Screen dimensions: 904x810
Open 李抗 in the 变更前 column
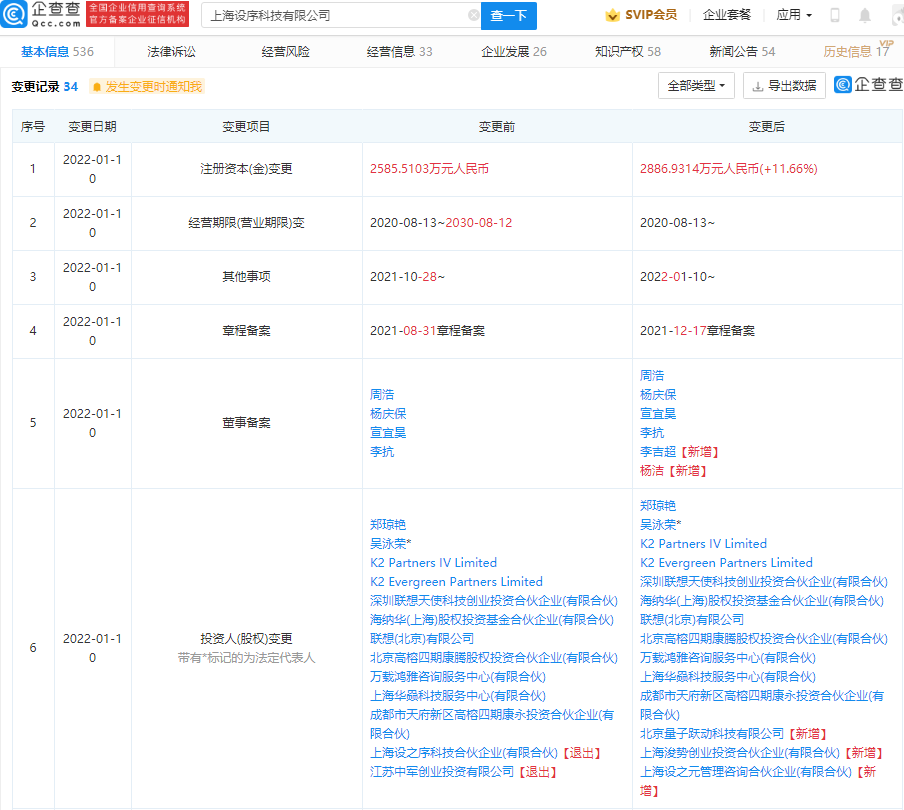tap(382, 452)
